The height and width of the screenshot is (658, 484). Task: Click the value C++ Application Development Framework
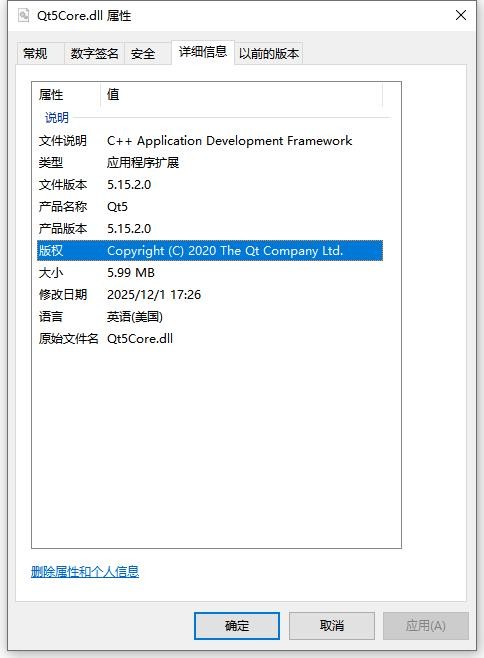point(230,141)
